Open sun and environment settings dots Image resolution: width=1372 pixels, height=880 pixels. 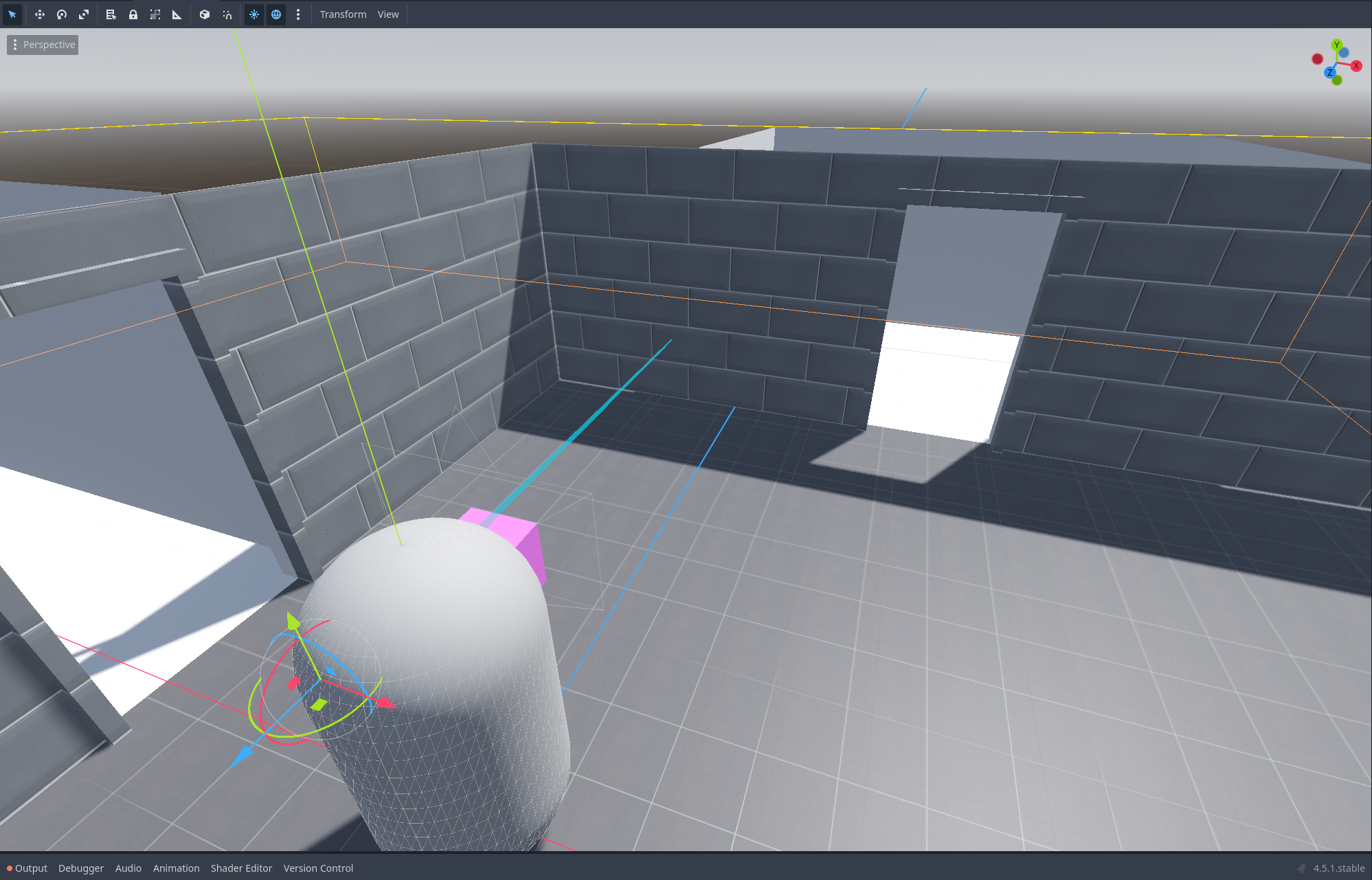298,14
